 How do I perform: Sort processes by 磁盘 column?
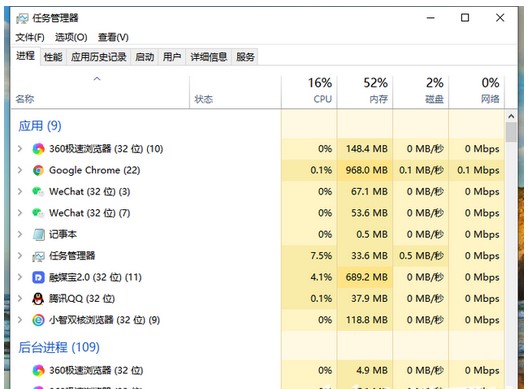[x=420, y=91]
